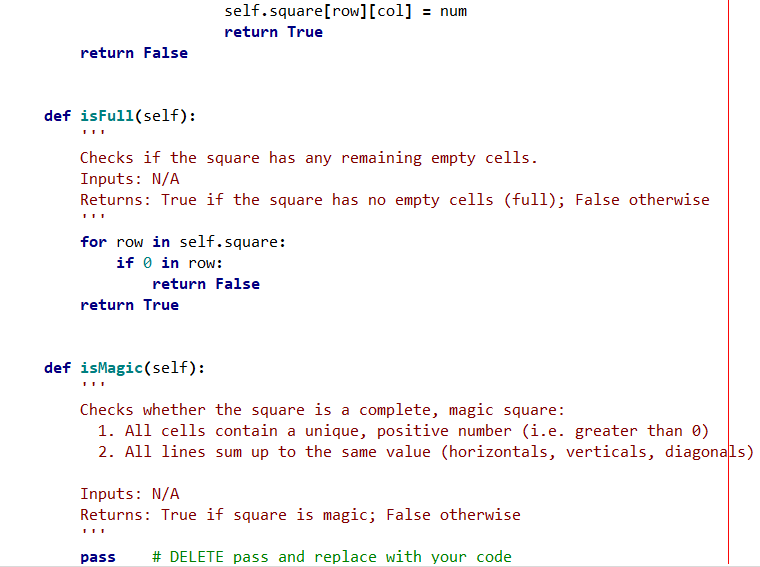Click the opening triple quotes of the isFull docstring
Viewport: 760px width, 567px height.
(x=93, y=131)
